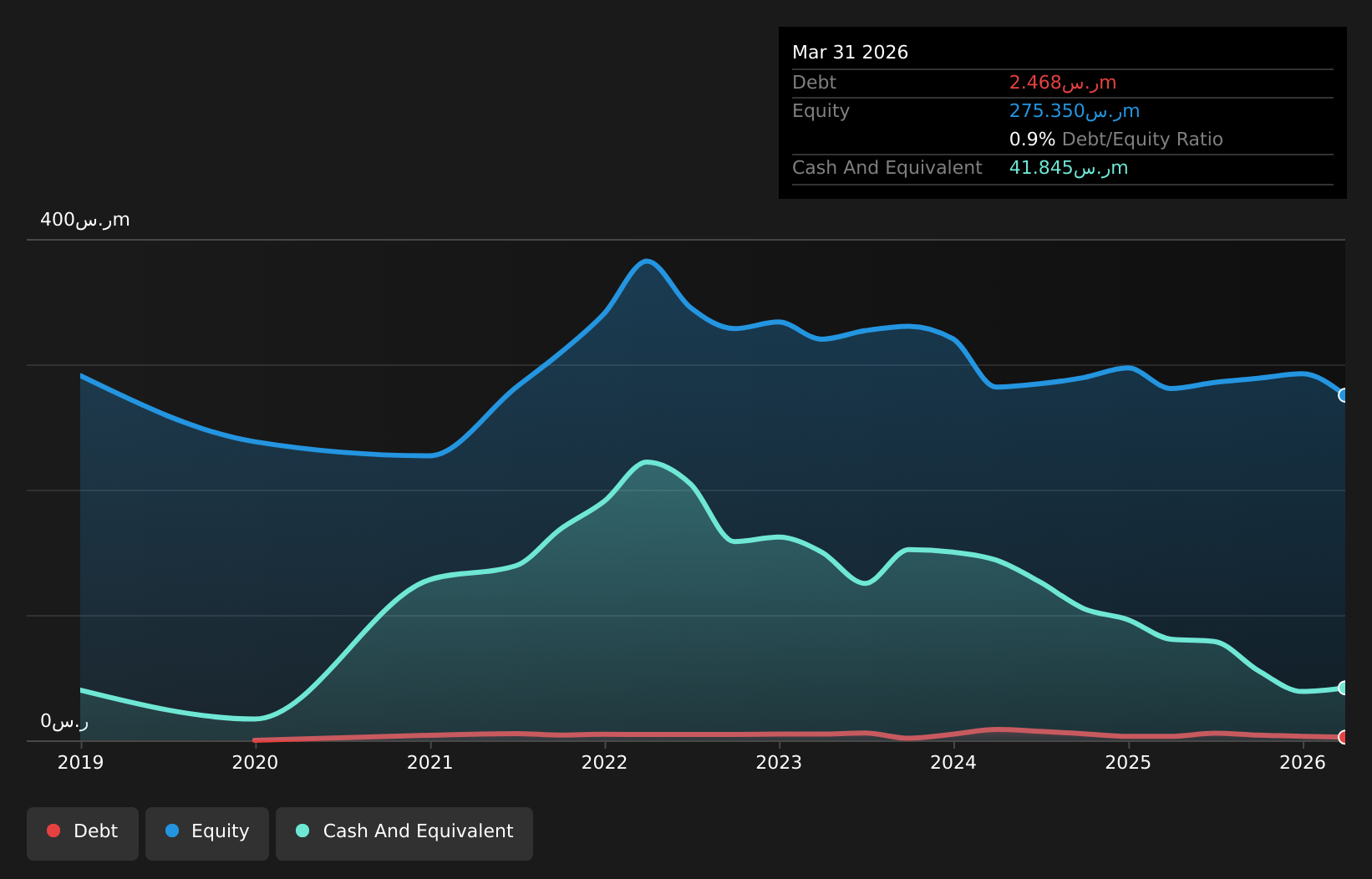1372x879 pixels.
Task: Click the 2026 x-axis label
Action: [1303, 762]
